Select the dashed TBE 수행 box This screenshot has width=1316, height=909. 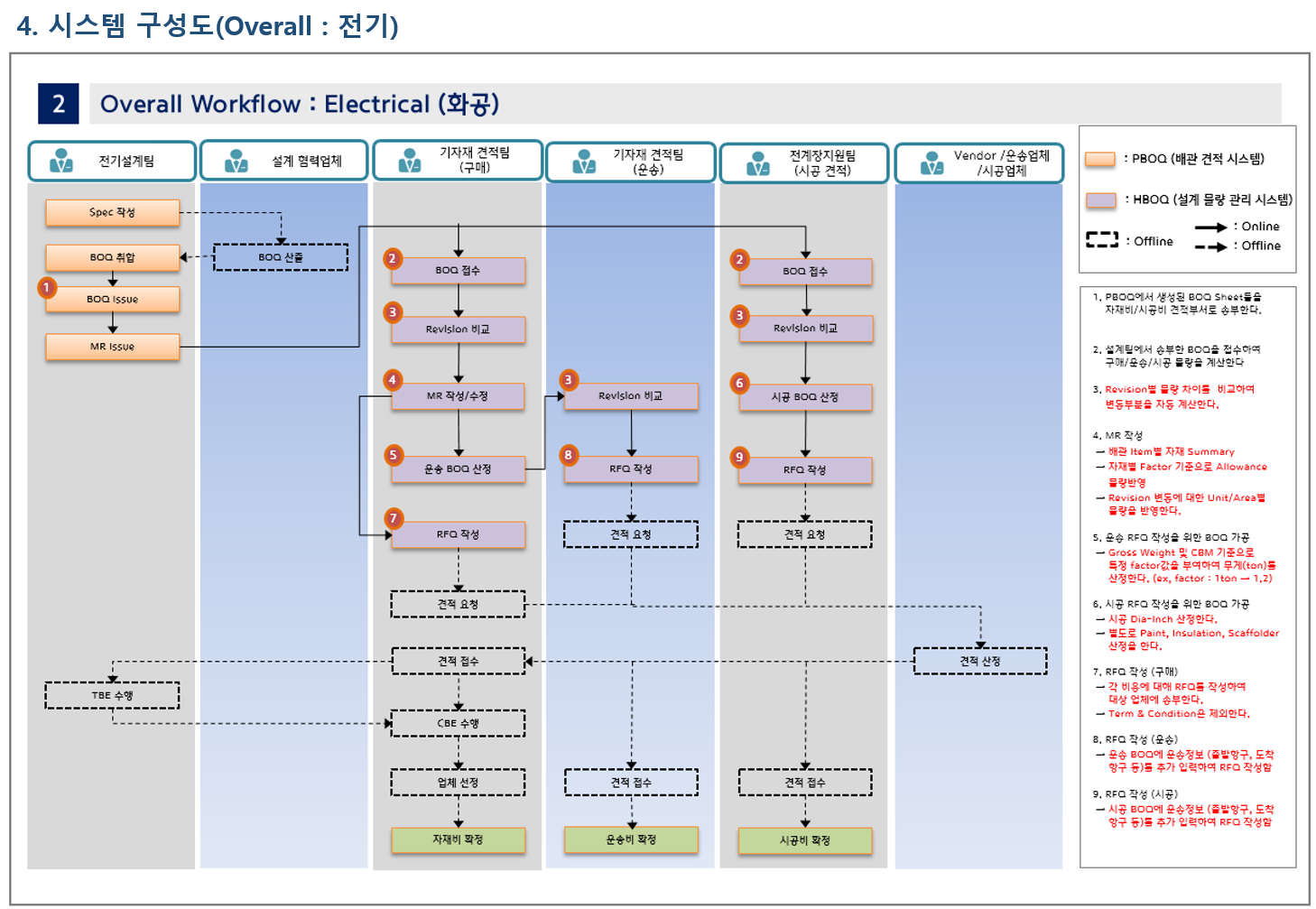pos(112,695)
